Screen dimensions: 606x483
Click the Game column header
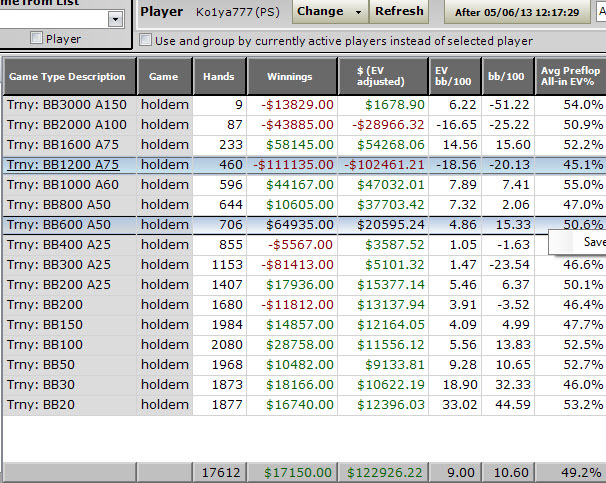pyautogui.click(x=164, y=76)
